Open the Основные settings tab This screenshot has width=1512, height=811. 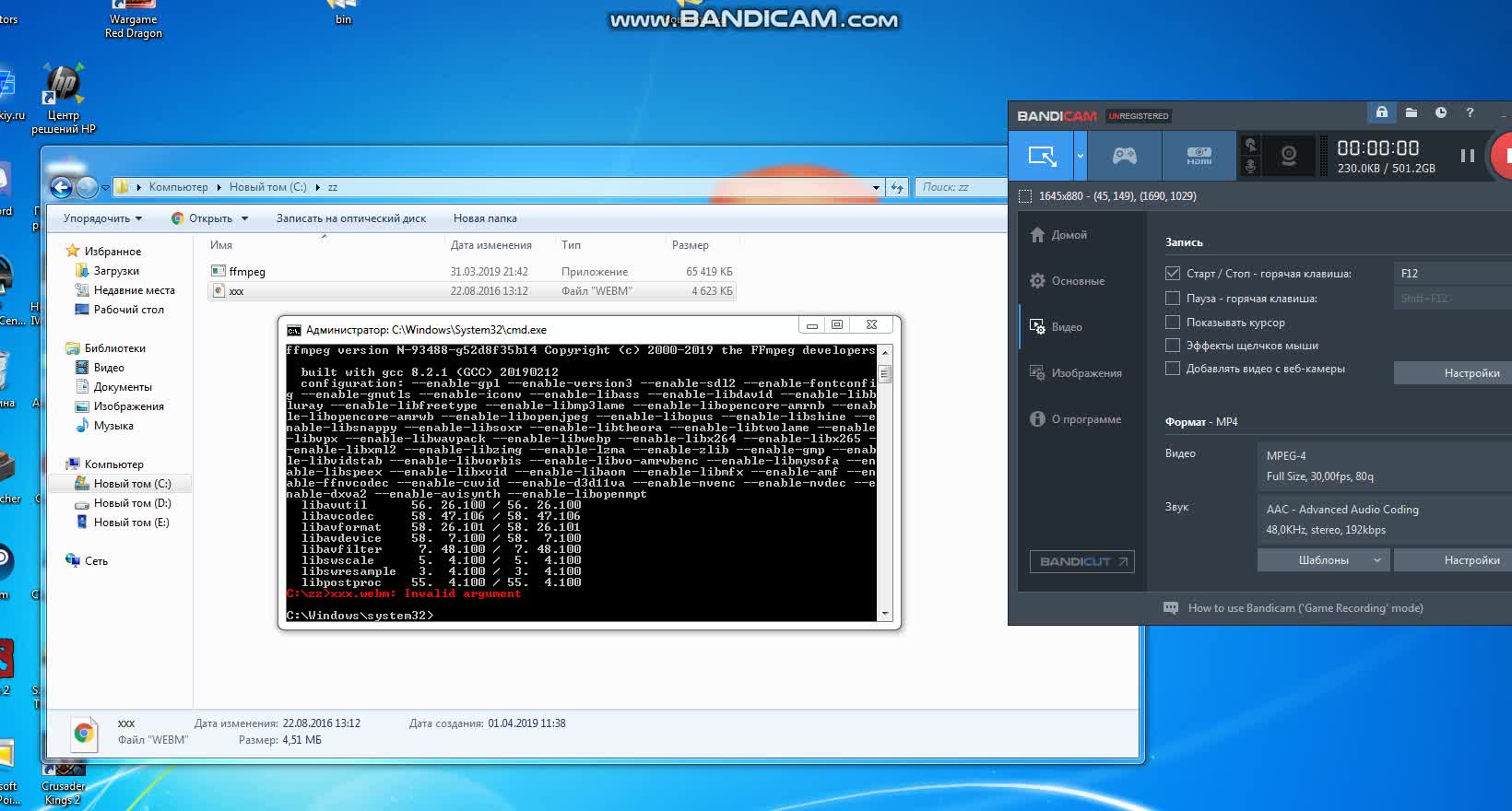[1082, 281]
